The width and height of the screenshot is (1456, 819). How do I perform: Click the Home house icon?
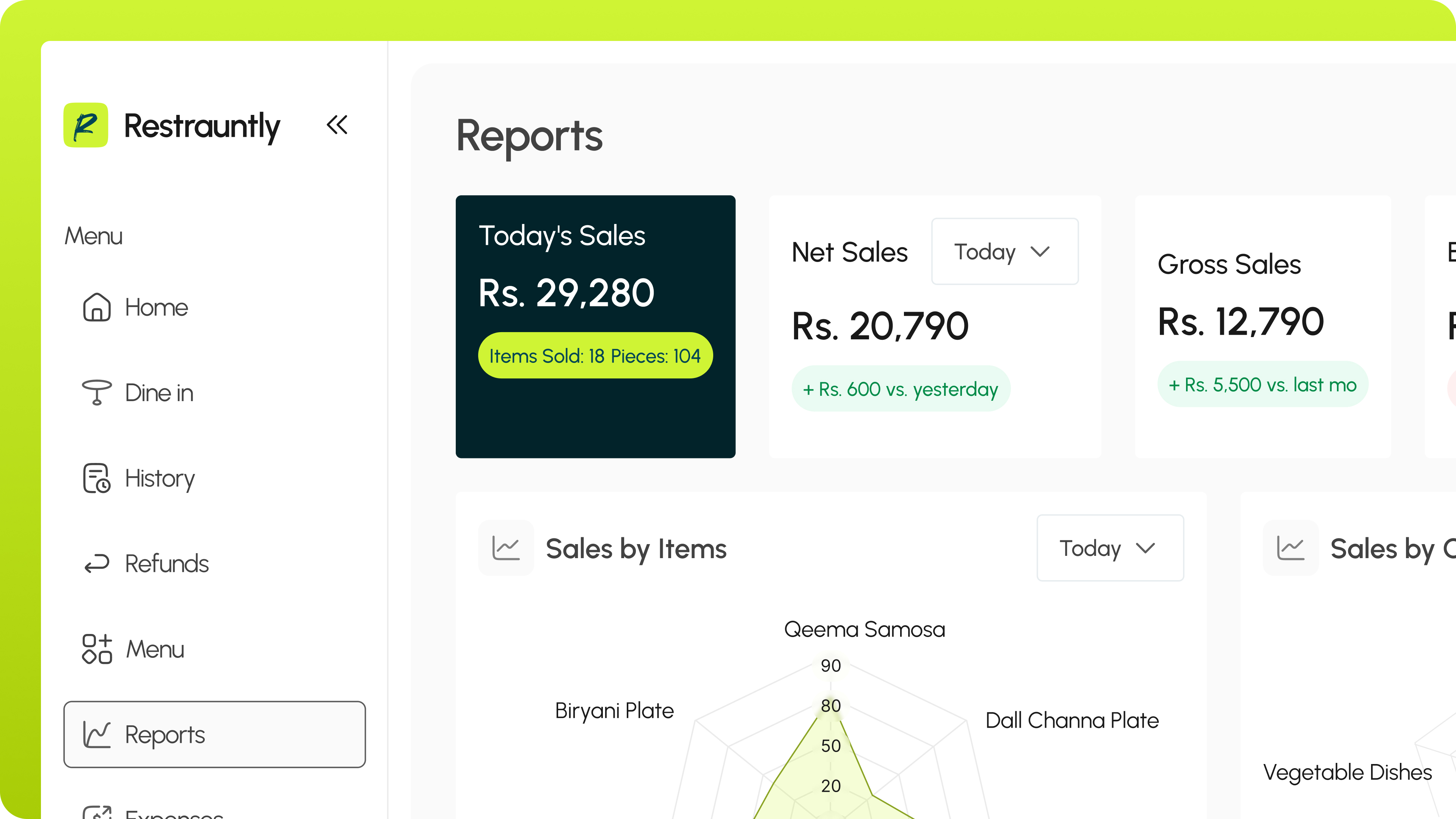pyautogui.click(x=97, y=308)
